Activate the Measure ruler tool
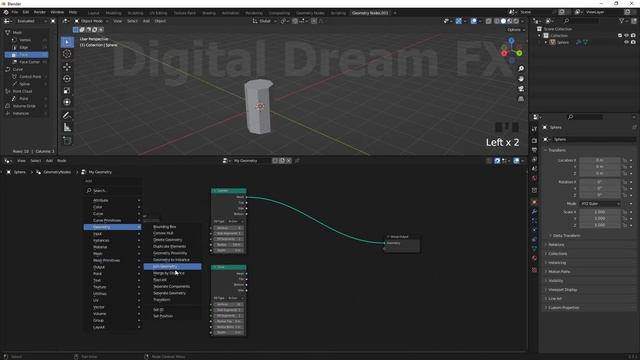Image resolution: width=640 pixels, height=360 pixels. [x=67, y=127]
